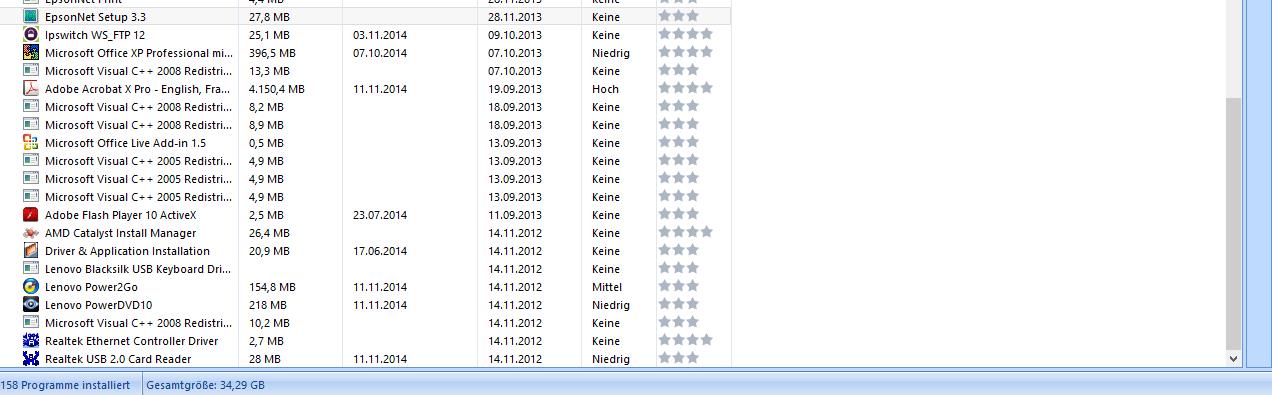
Task: Click the Ipswitch WS_FTP 12 icon
Action: point(31,35)
